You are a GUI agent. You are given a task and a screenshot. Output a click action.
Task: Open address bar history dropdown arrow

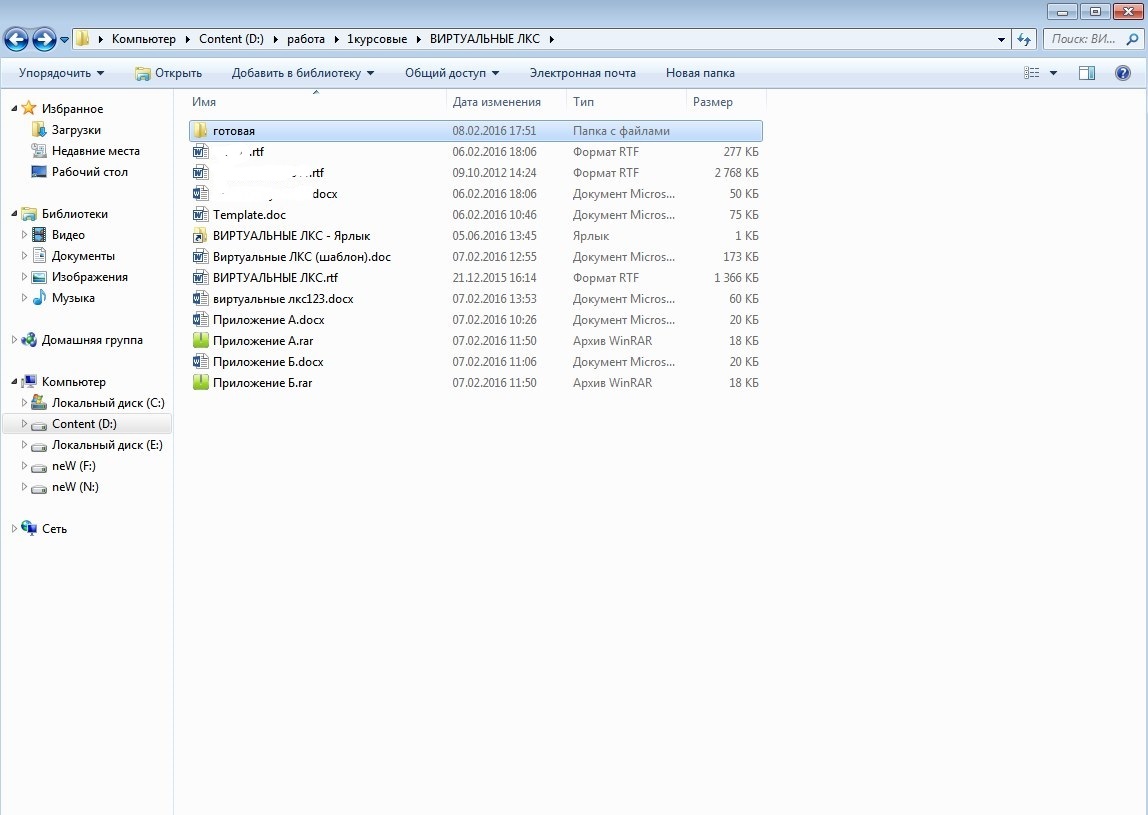1001,40
